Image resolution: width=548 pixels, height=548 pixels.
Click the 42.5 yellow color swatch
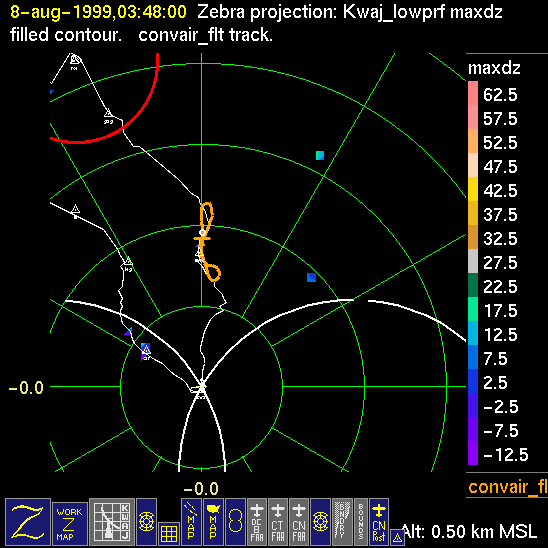[473, 189]
